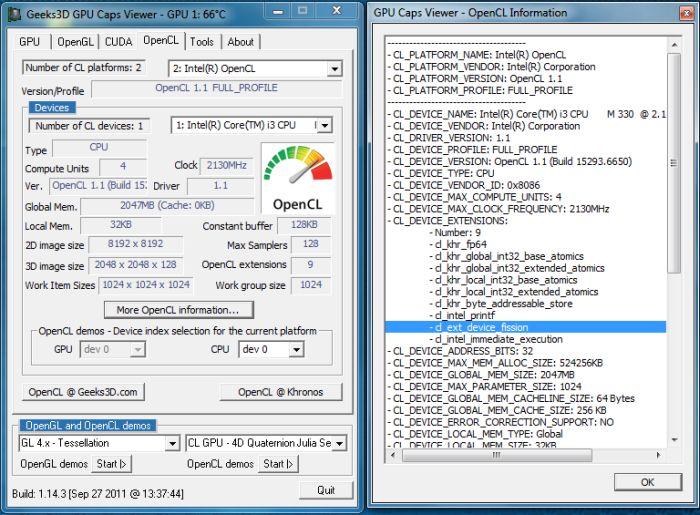Select the OpenCL tab
700x515 pixels.
click(x=161, y=40)
